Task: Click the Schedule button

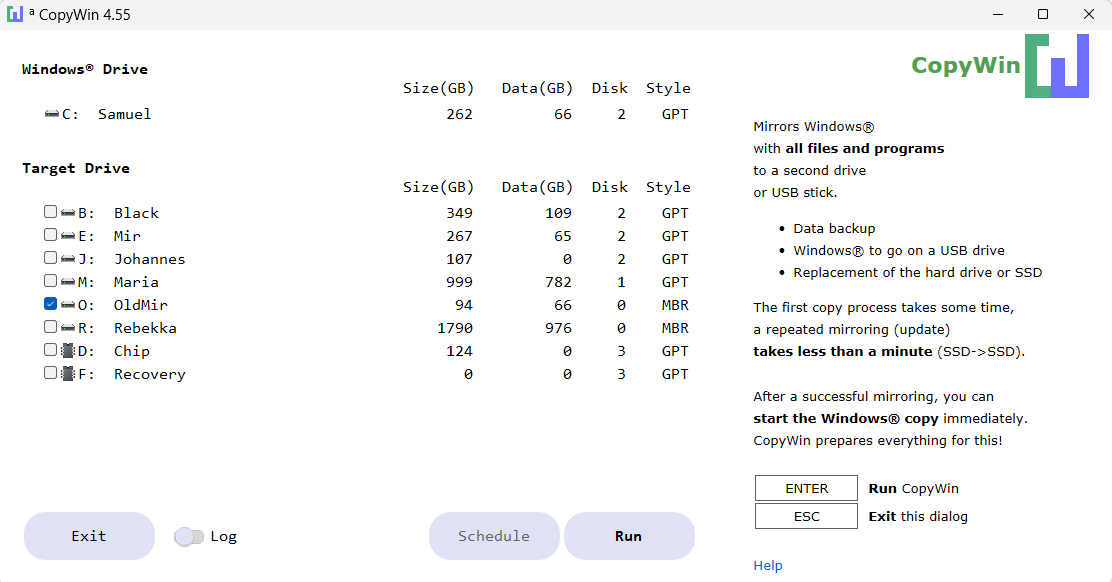Action: pyautogui.click(x=494, y=536)
